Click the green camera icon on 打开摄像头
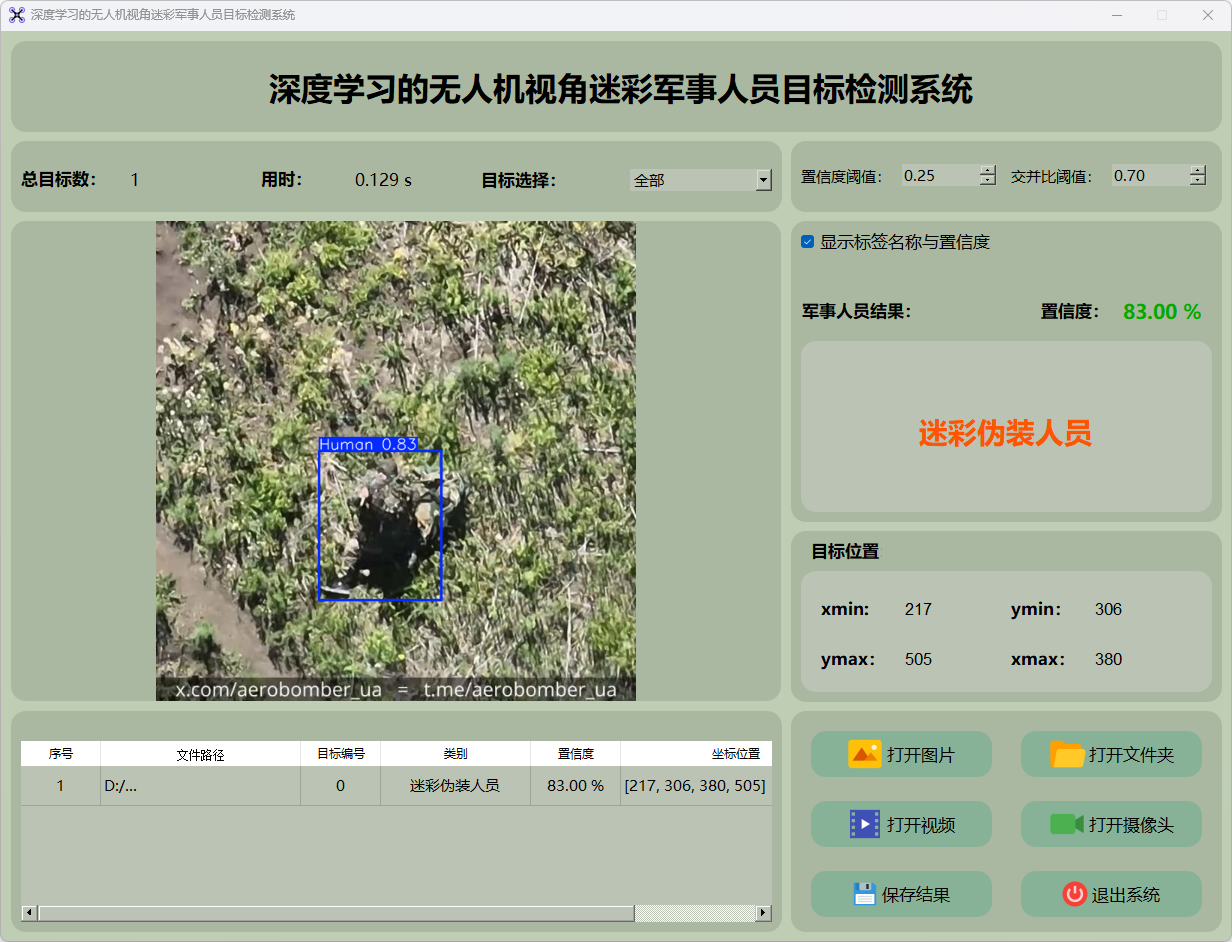The height and width of the screenshot is (942, 1232). [x=1066, y=824]
